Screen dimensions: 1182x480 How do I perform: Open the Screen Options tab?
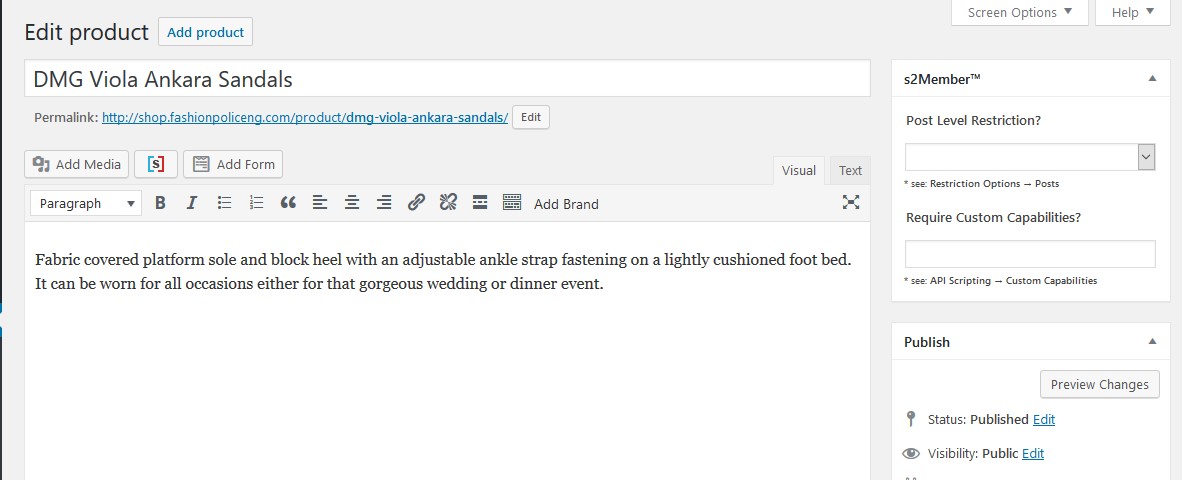tap(1019, 12)
